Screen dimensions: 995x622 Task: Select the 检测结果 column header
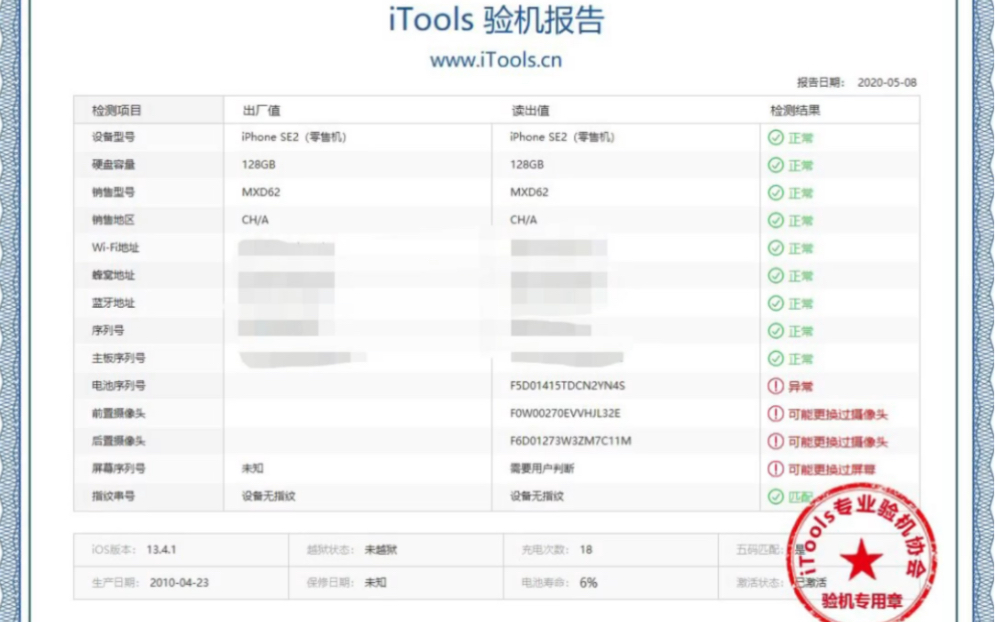(790, 108)
